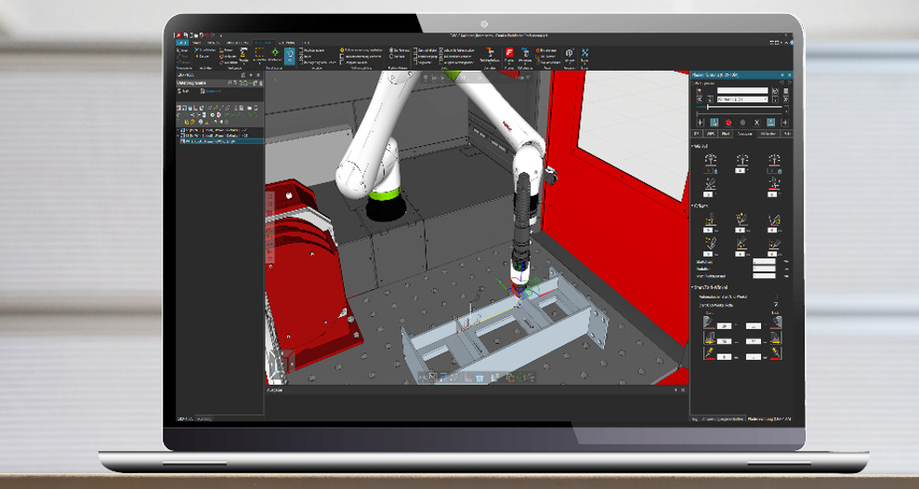
Task: Click the blue crossed-arrows icon at the ribbon's right end
Action: 584,53
